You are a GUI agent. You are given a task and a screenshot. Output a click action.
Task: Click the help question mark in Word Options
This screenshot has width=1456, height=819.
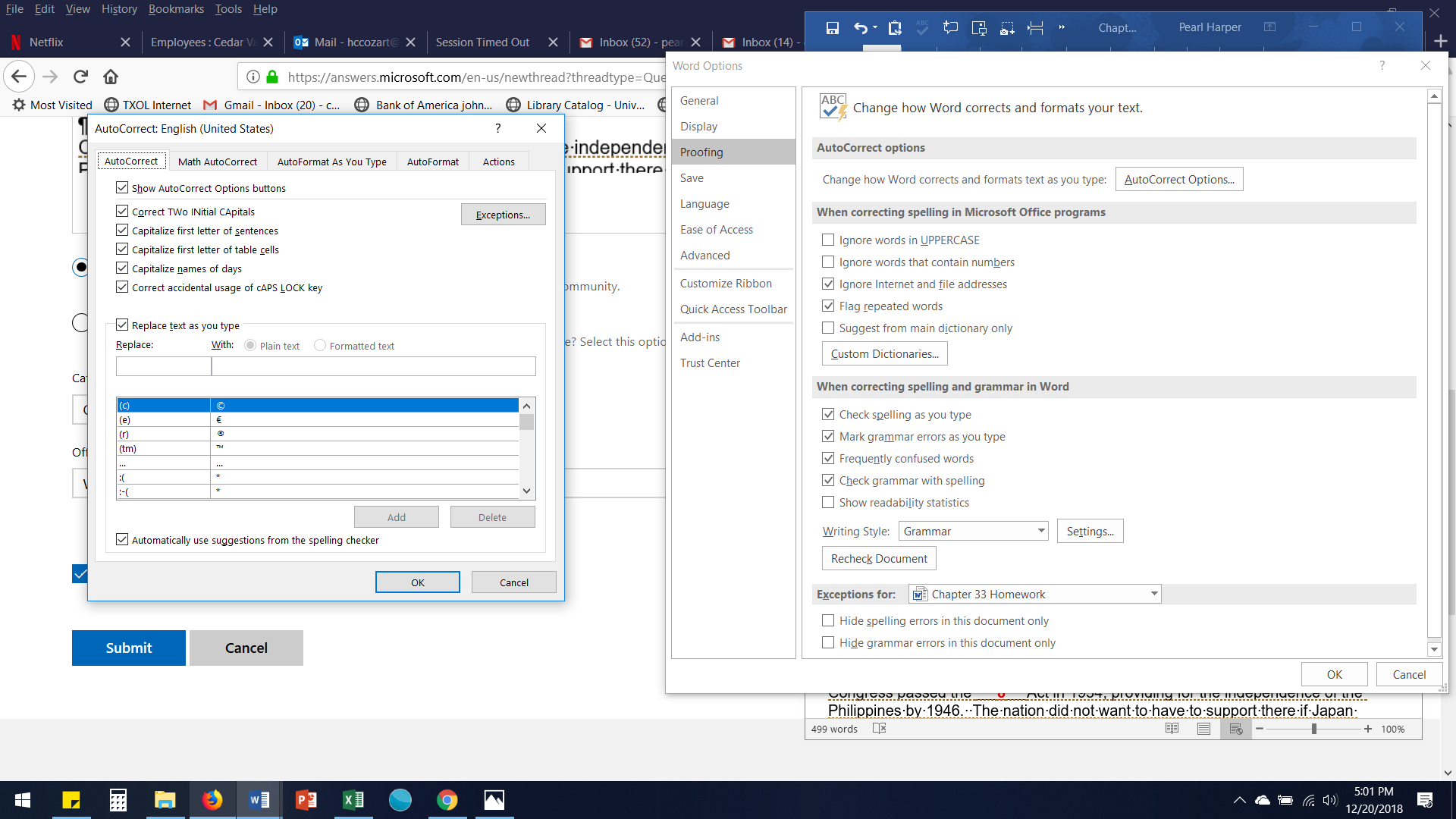(1382, 66)
